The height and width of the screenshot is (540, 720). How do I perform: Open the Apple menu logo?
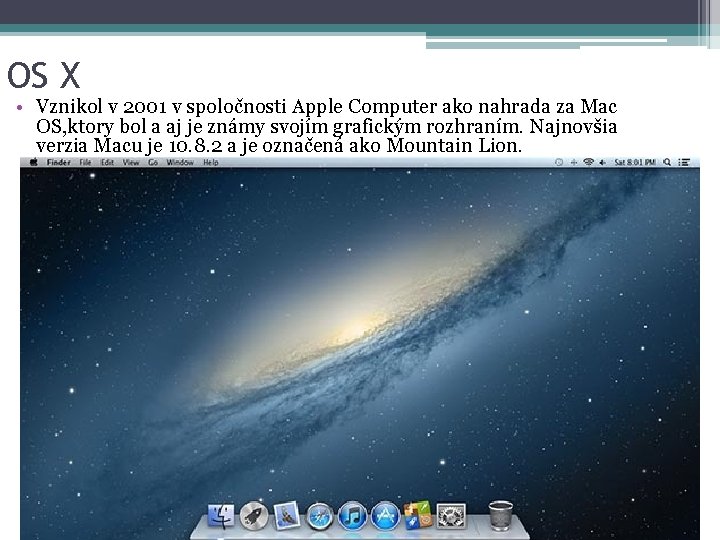(34, 162)
